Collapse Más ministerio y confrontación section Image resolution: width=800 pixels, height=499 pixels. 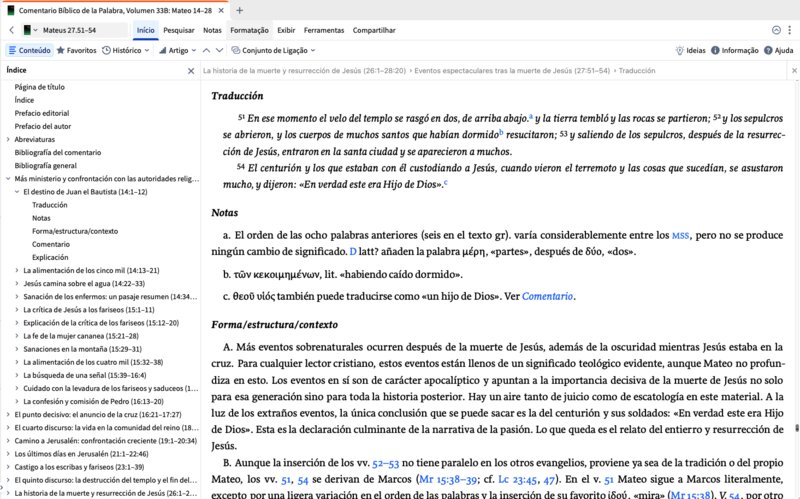[x=8, y=179]
